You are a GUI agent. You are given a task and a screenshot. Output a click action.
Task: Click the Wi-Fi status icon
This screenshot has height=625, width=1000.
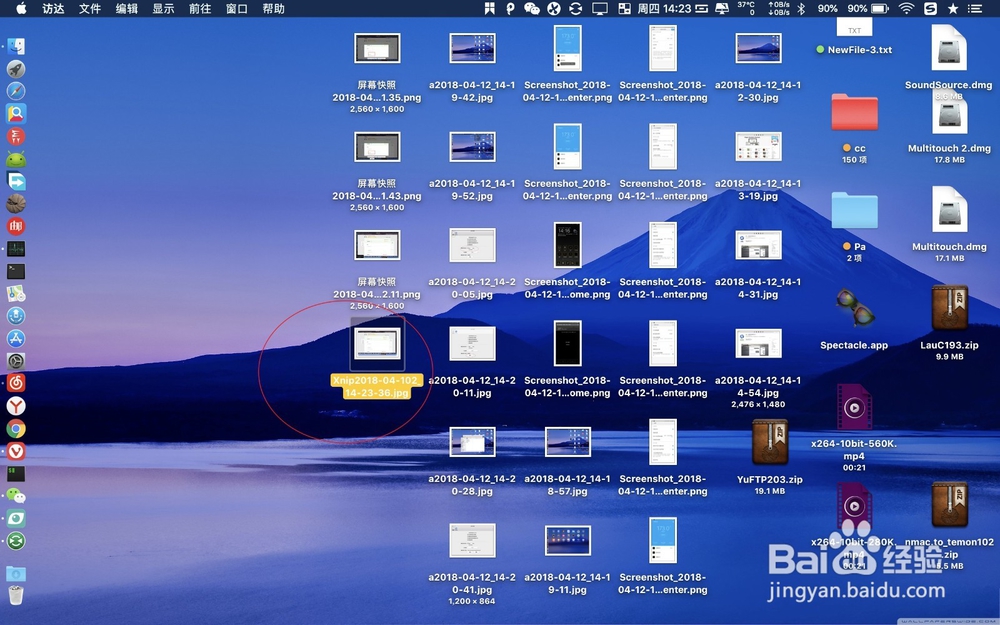(906, 8)
